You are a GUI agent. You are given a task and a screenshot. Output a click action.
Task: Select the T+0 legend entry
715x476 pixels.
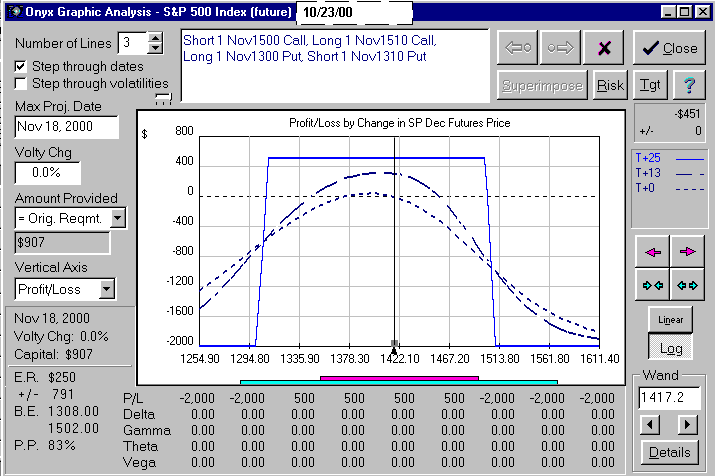click(669, 188)
